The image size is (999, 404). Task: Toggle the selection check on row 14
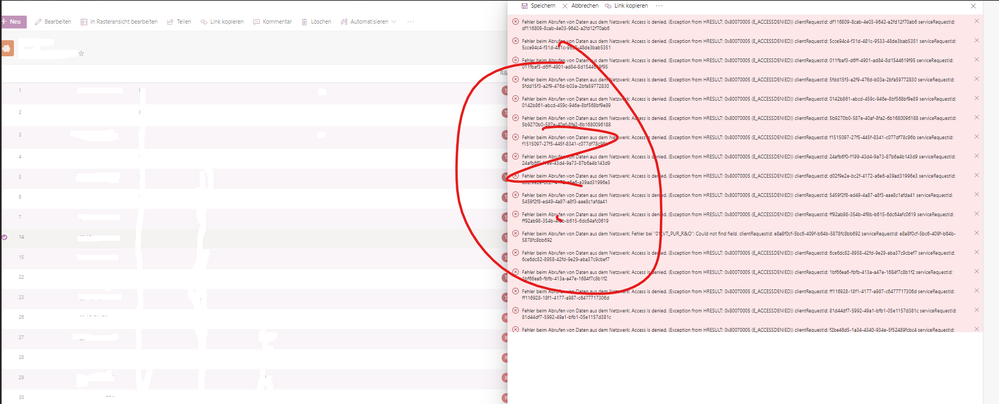click(4, 237)
